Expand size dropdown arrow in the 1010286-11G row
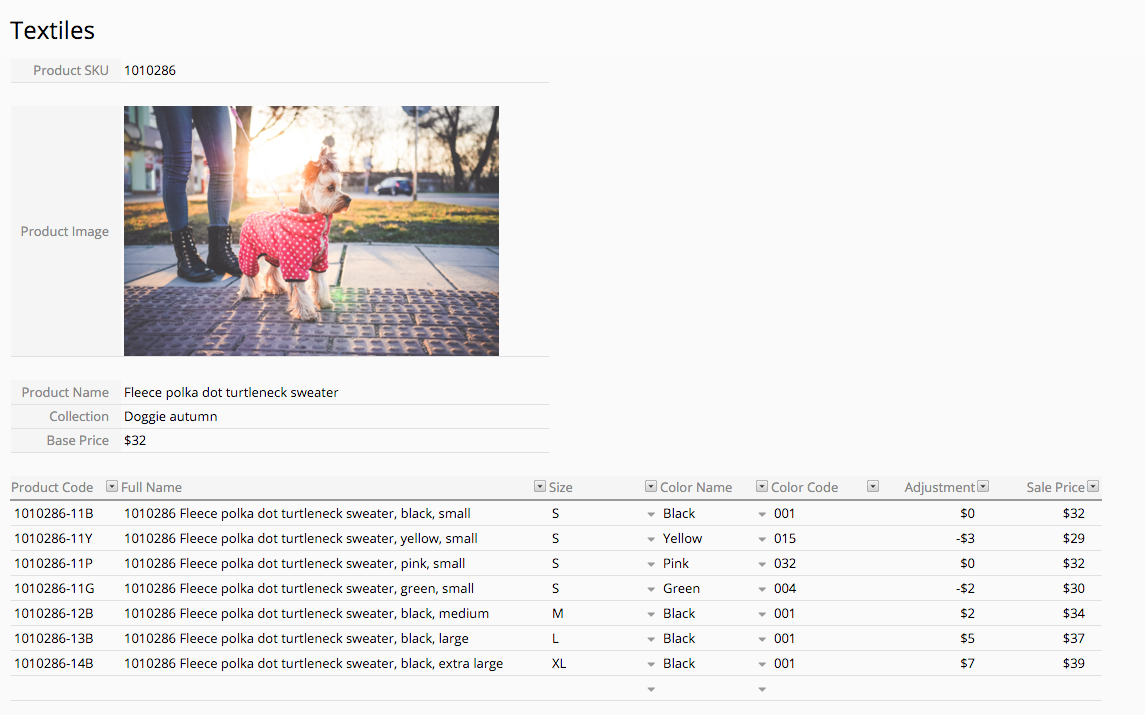 pos(651,589)
